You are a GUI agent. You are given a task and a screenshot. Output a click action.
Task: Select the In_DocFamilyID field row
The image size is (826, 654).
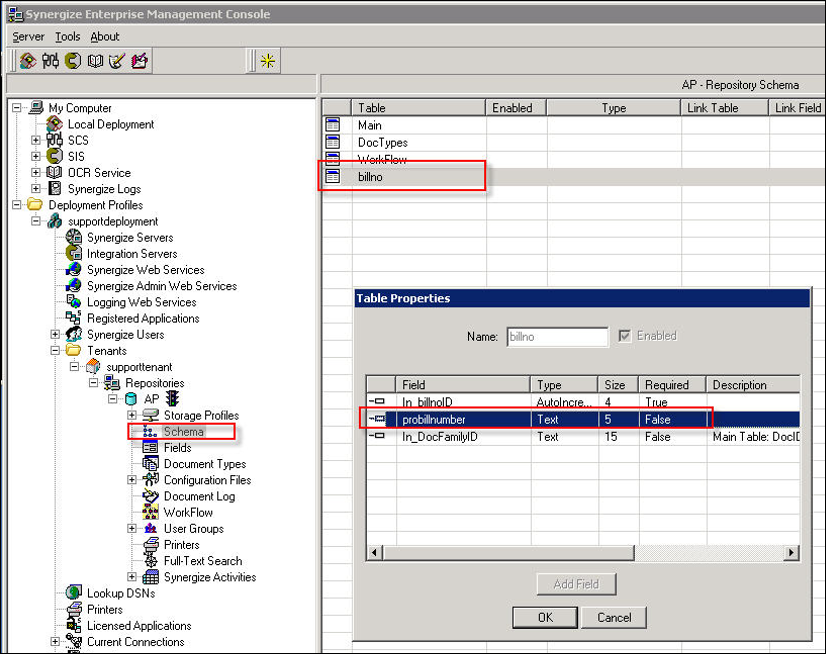click(x=583, y=437)
